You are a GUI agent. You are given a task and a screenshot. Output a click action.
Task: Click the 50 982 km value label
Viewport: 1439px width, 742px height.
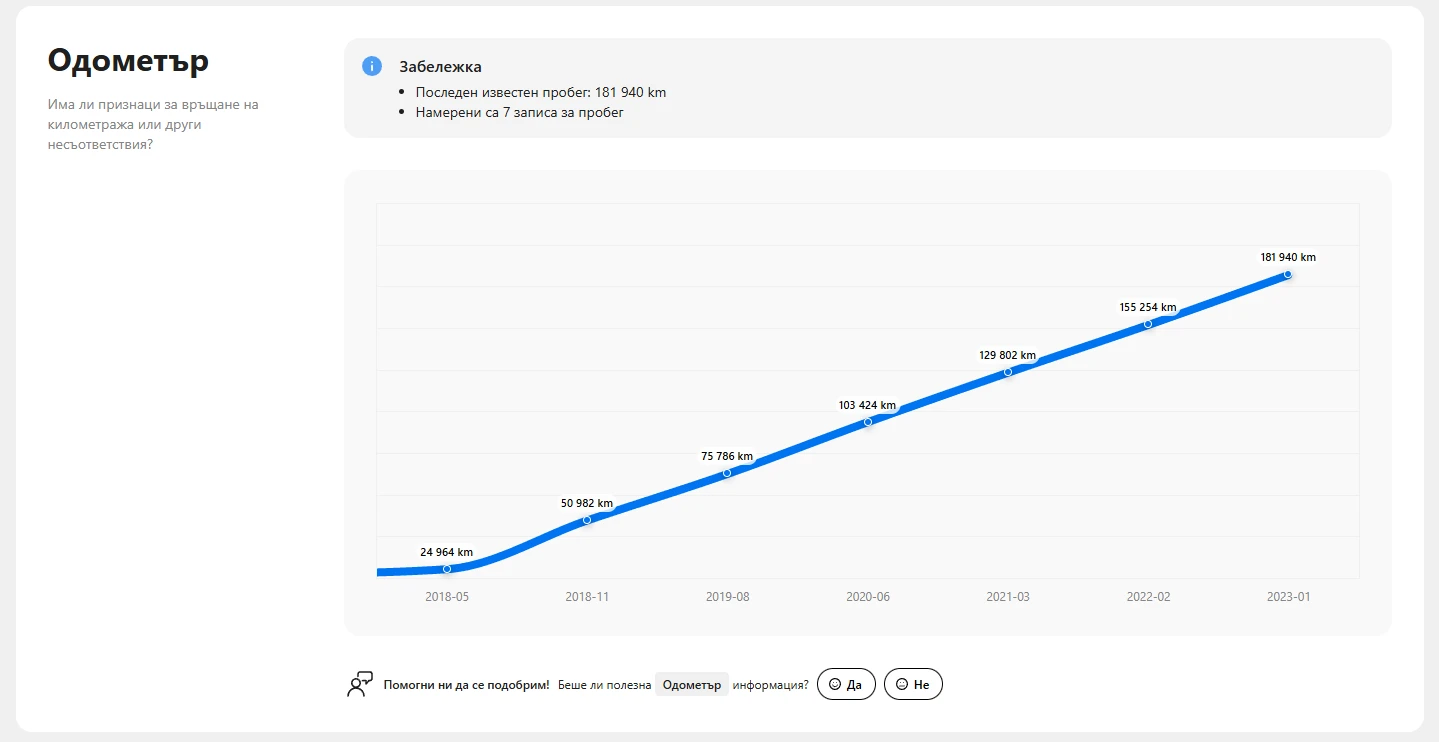[587, 503]
